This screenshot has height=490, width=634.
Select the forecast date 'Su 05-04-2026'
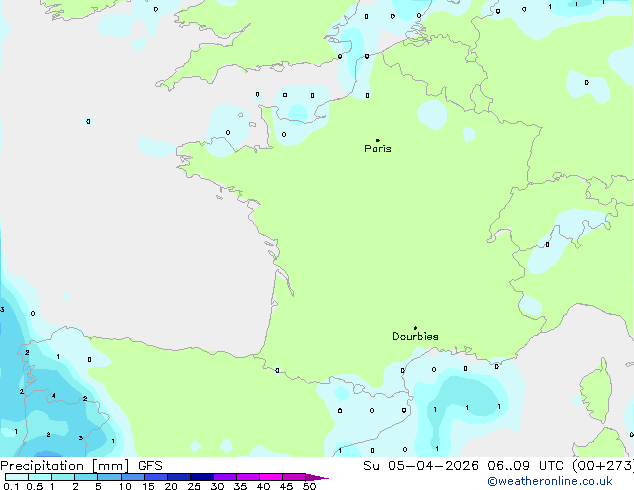[x=421, y=466]
